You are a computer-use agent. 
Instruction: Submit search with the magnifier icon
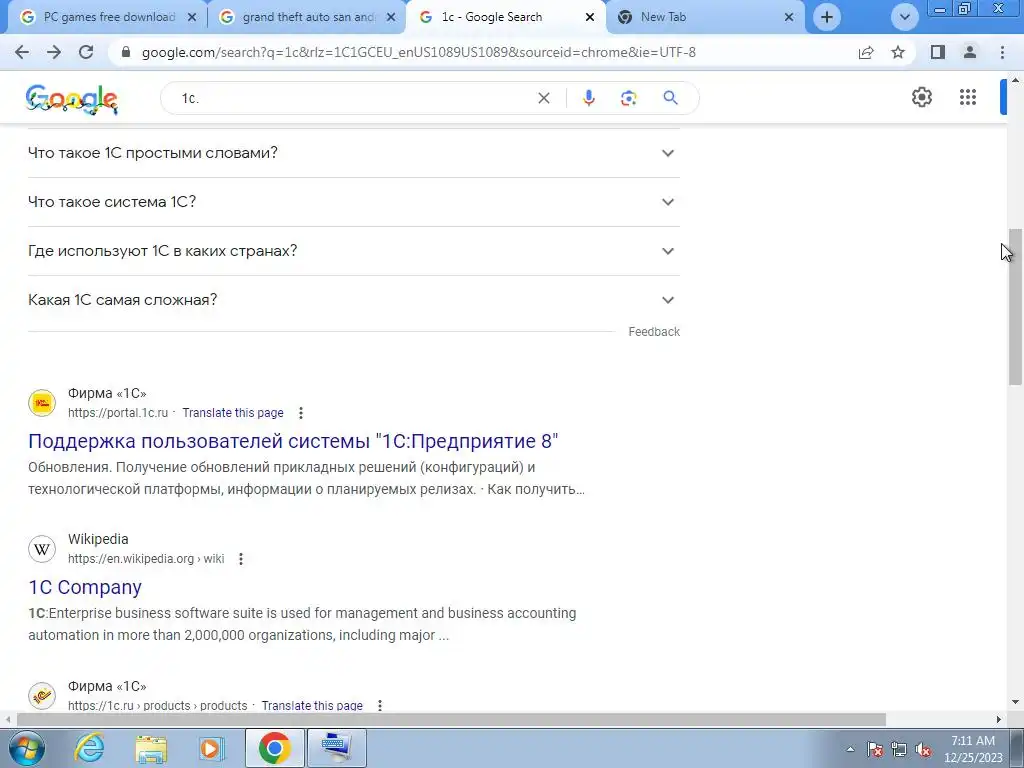(670, 98)
